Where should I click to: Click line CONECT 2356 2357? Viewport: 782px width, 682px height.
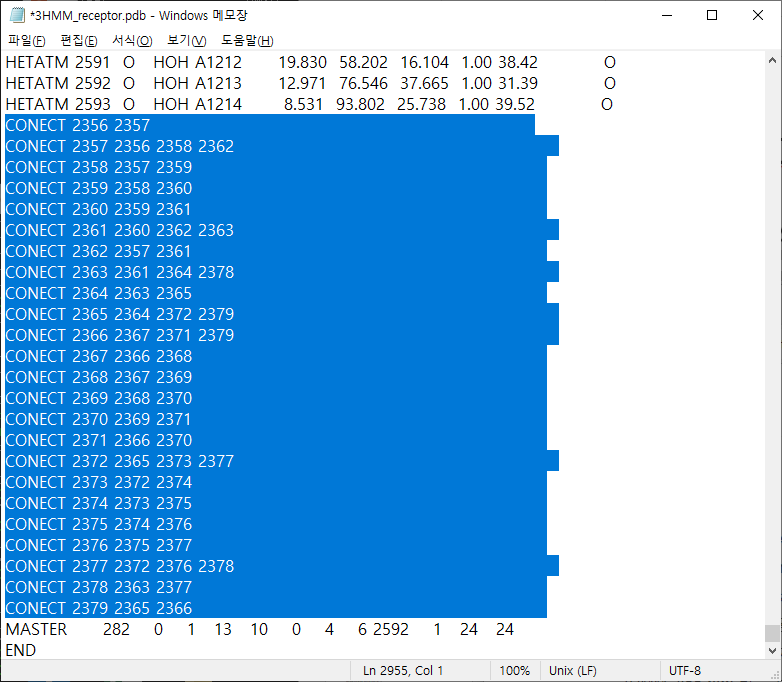click(x=78, y=125)
